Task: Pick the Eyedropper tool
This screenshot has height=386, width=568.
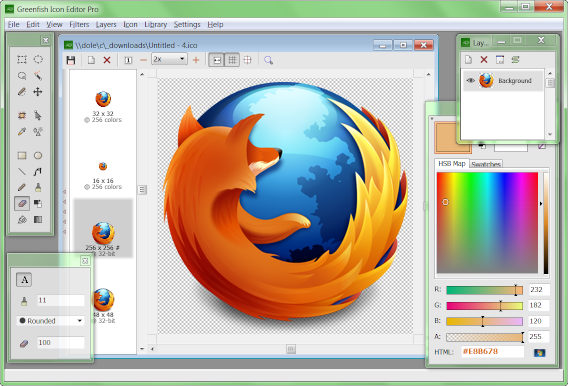Action: point(22,131)
